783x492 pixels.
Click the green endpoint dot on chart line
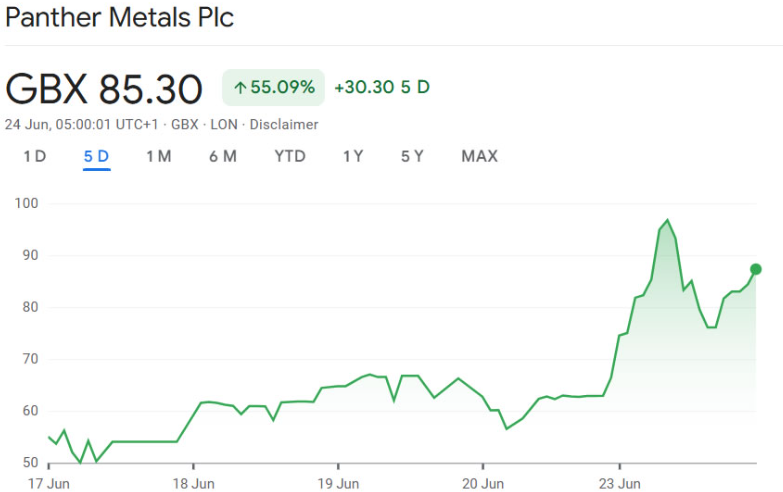755,269
